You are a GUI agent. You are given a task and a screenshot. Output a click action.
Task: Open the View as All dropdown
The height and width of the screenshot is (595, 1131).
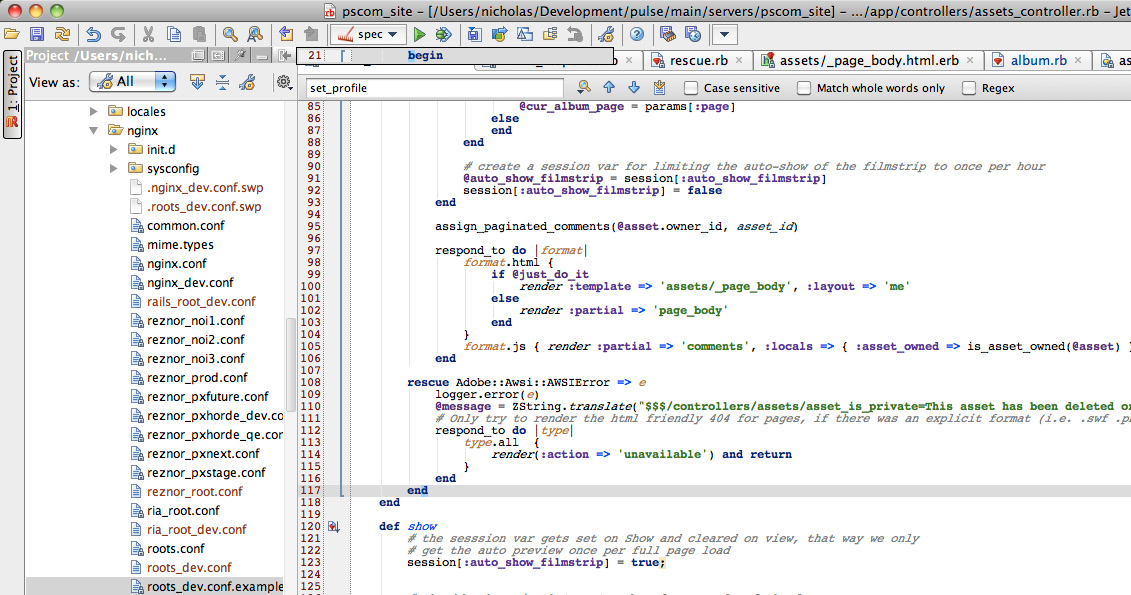click(x=133, y=81)
